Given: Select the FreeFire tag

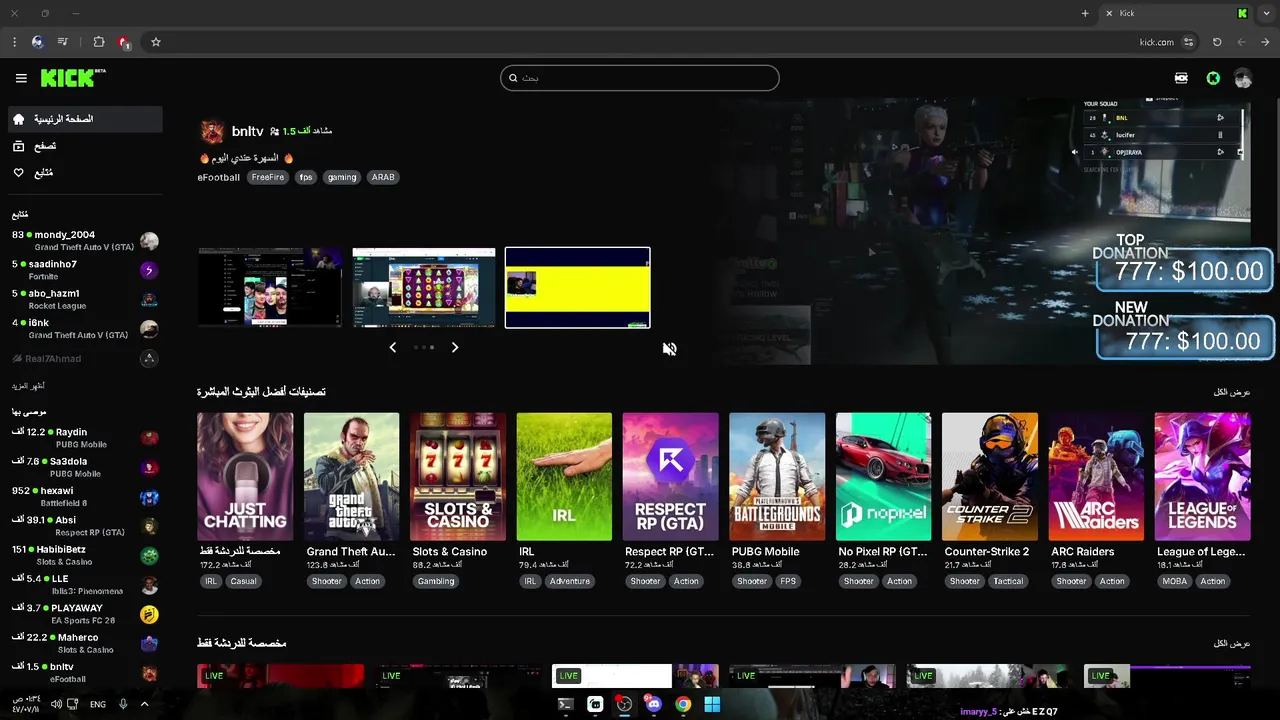Looking at the screenshot, I should pos(268,177).
